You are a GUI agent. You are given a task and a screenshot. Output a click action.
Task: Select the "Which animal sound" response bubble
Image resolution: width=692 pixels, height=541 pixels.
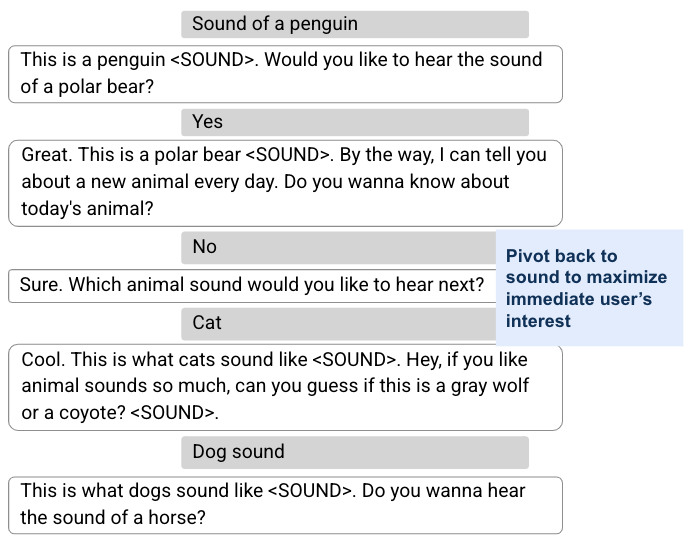(252, 285)
